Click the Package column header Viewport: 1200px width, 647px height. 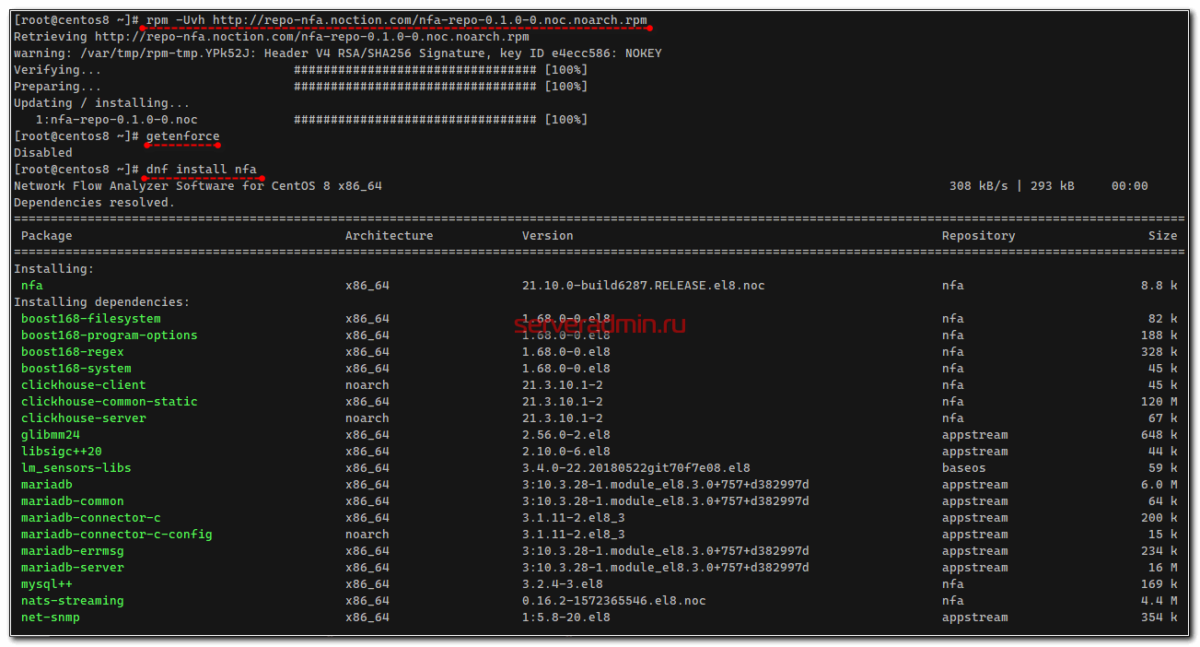pos(46,236)
